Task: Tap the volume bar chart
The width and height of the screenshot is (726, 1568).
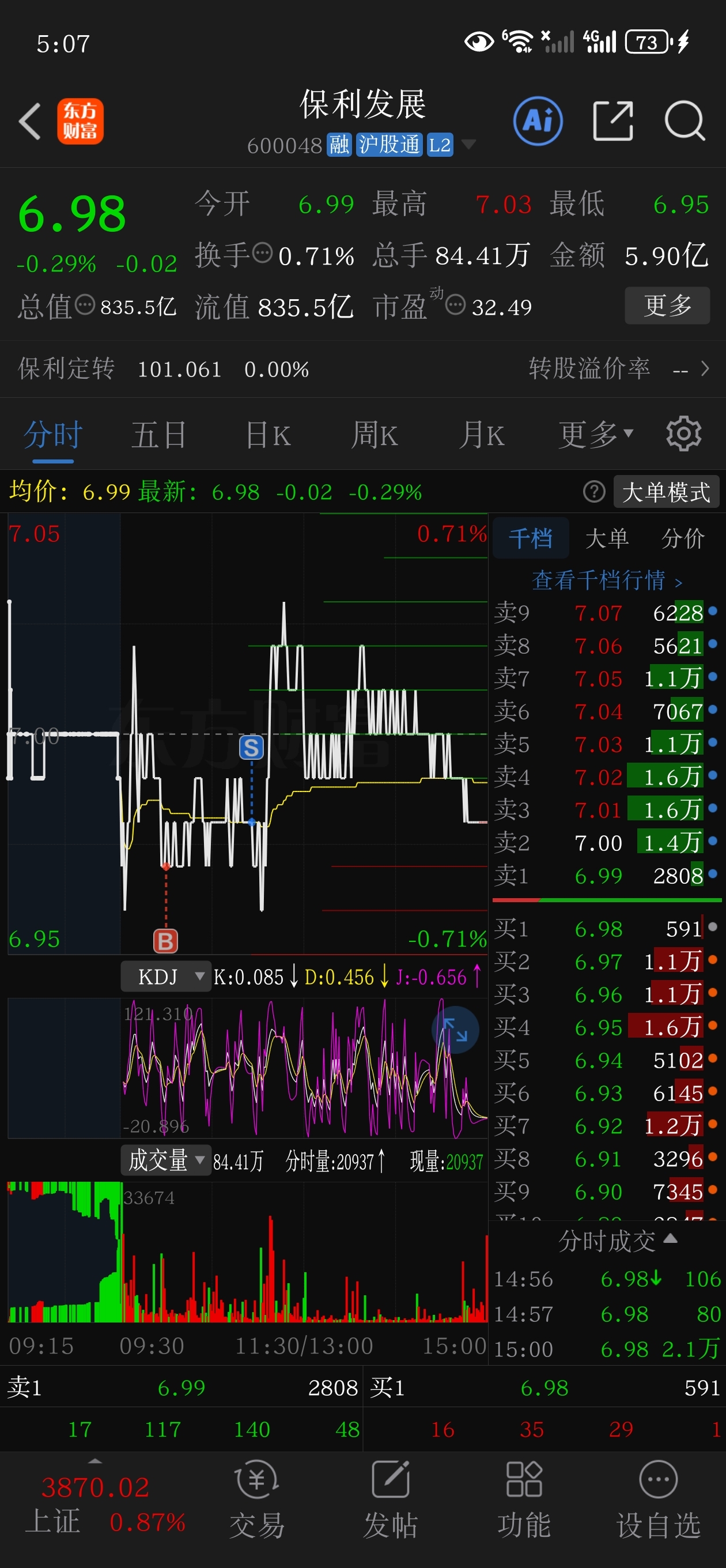Action: pyautogui.click(x=248, y=1252)
